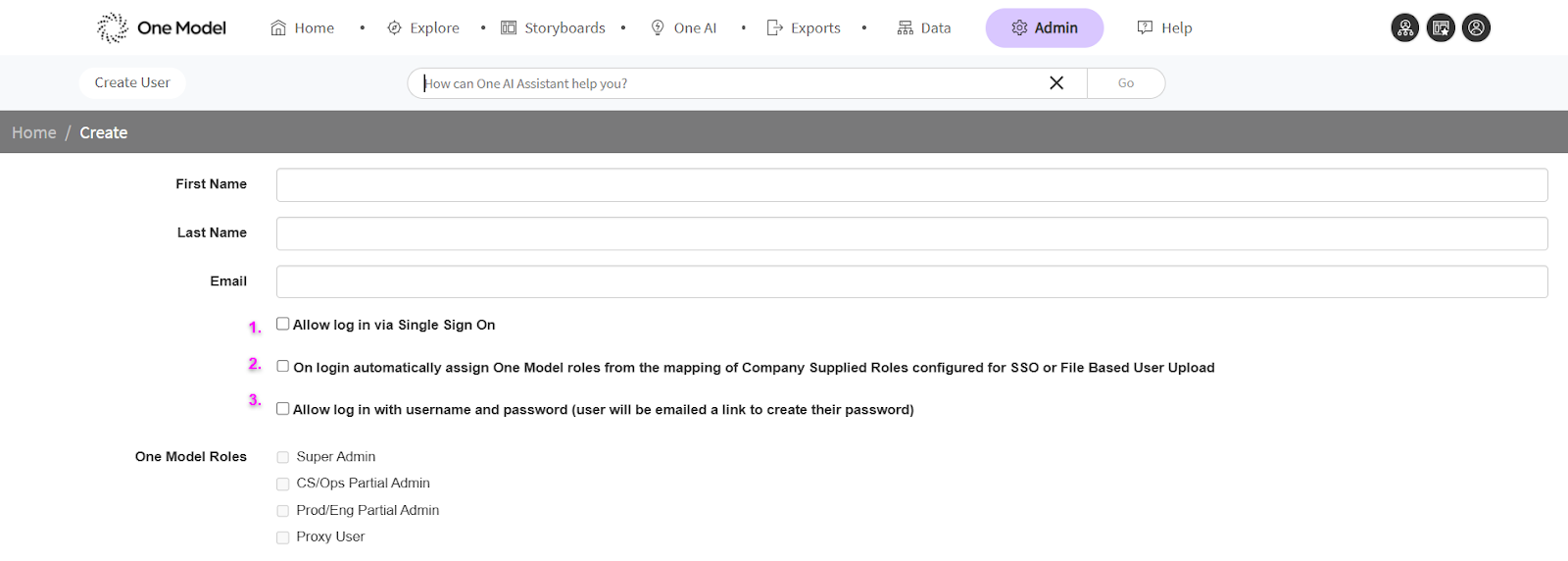Screen dimensions: 1568x561
Task: Go to Storyboards
Action: pos(554,27)
